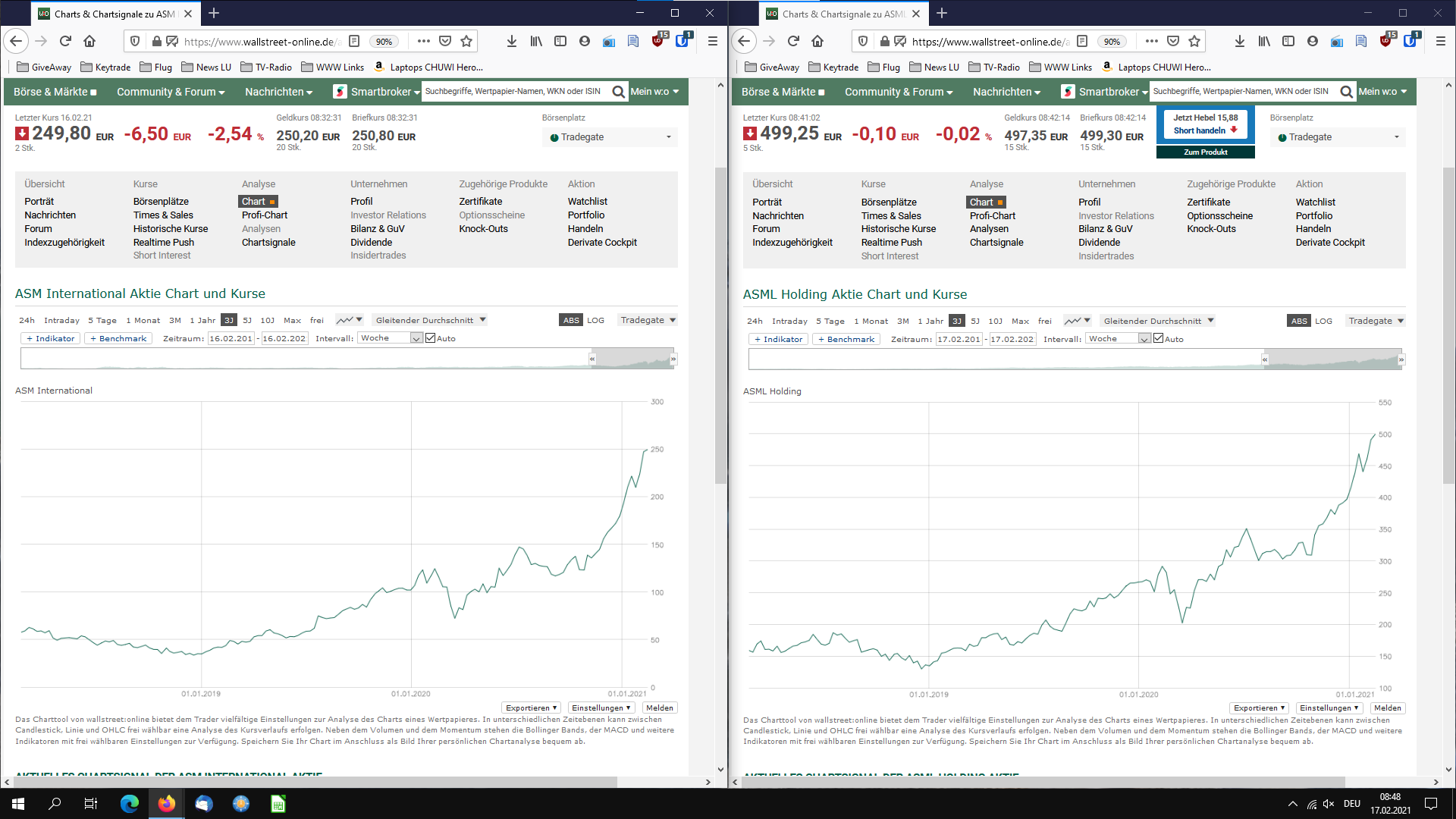Toggle the Auto interval checkbox on ASM International chart

pos(431,338)
